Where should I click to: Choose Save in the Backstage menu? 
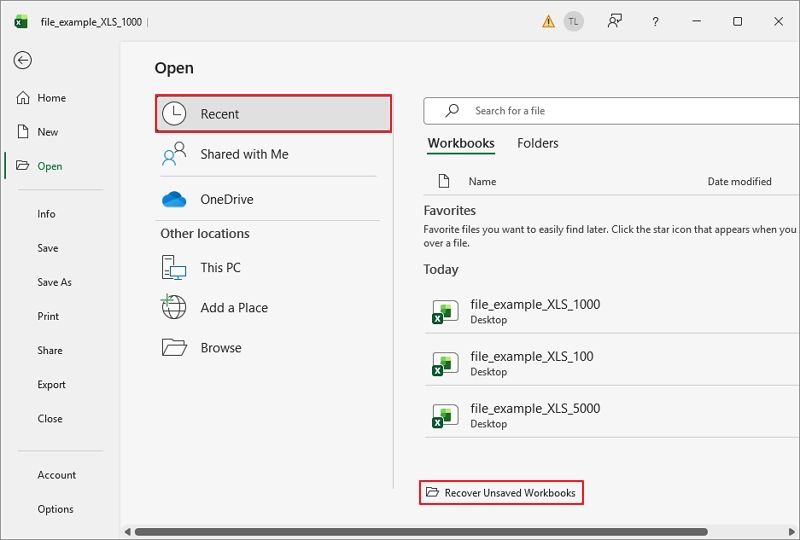tap(47, 248)
